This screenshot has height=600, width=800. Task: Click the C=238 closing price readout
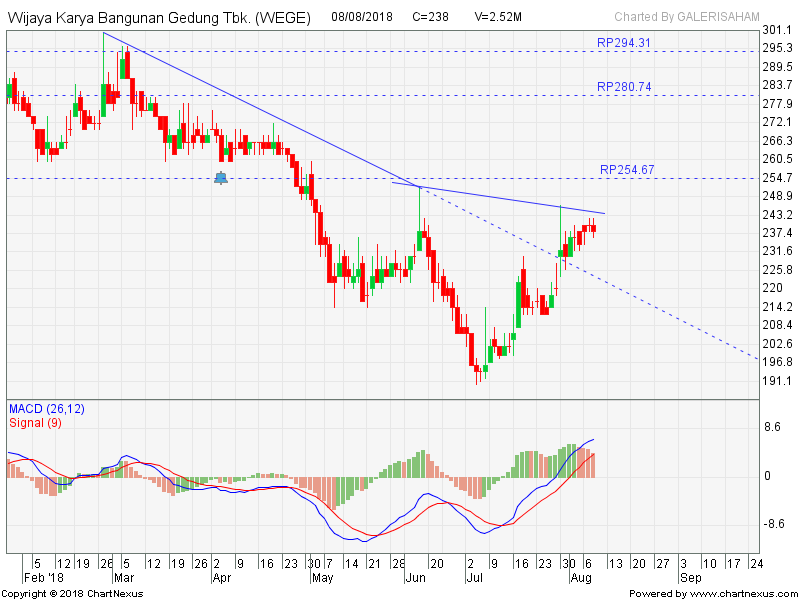point(432,18)
